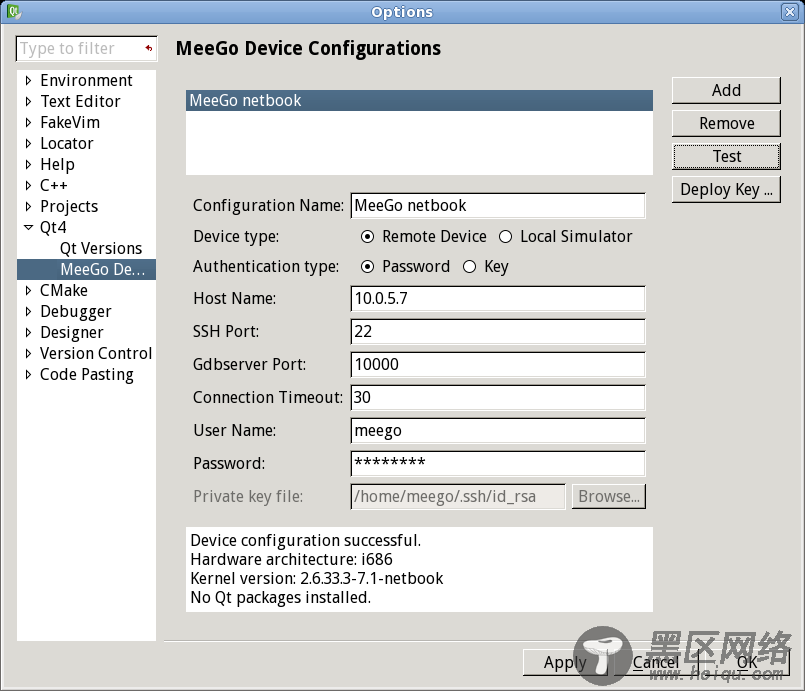This screenshot has width=805, height=691.
Task: Click 'Device configuration successful.' text
Action: click(305, 541)
